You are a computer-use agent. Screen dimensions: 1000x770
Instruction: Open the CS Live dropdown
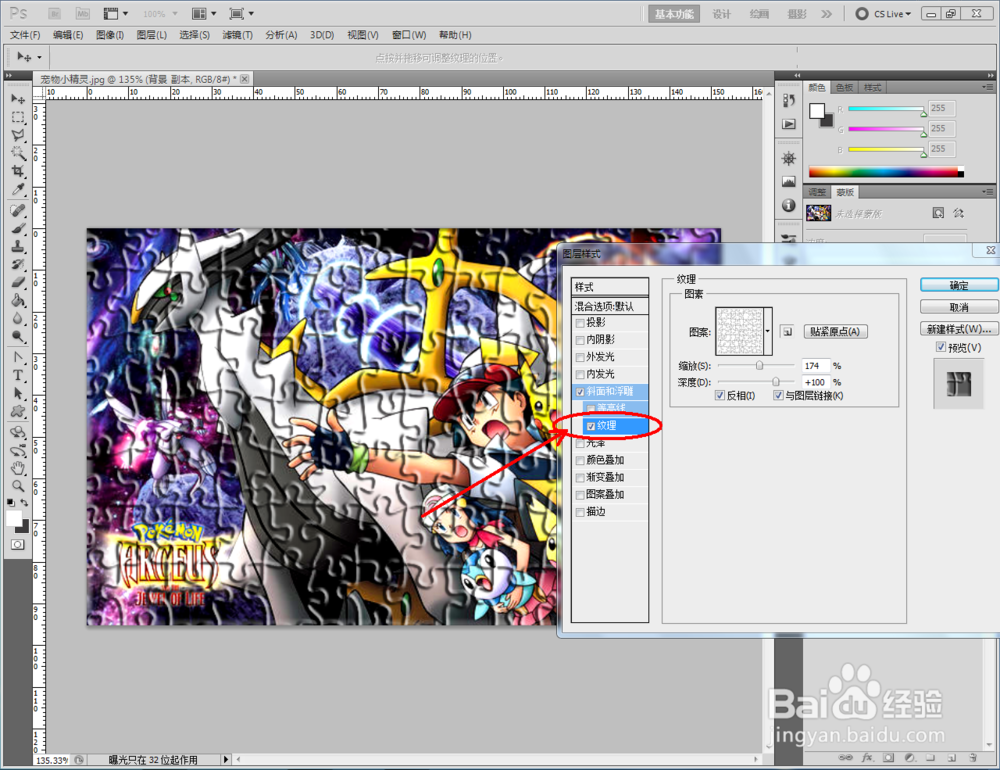point(883,13)
